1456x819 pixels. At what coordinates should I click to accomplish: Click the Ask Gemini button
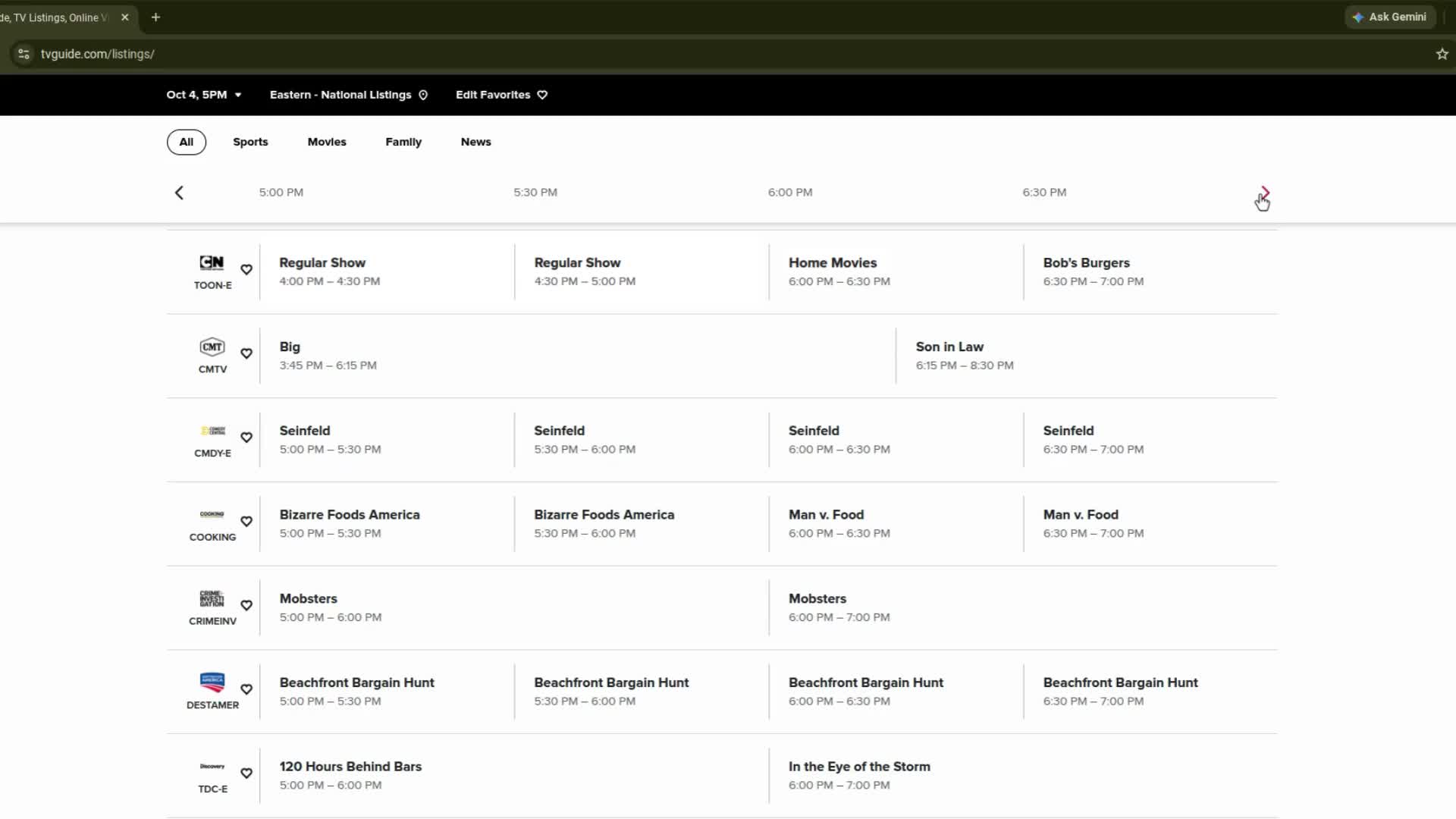(1390, 17)
